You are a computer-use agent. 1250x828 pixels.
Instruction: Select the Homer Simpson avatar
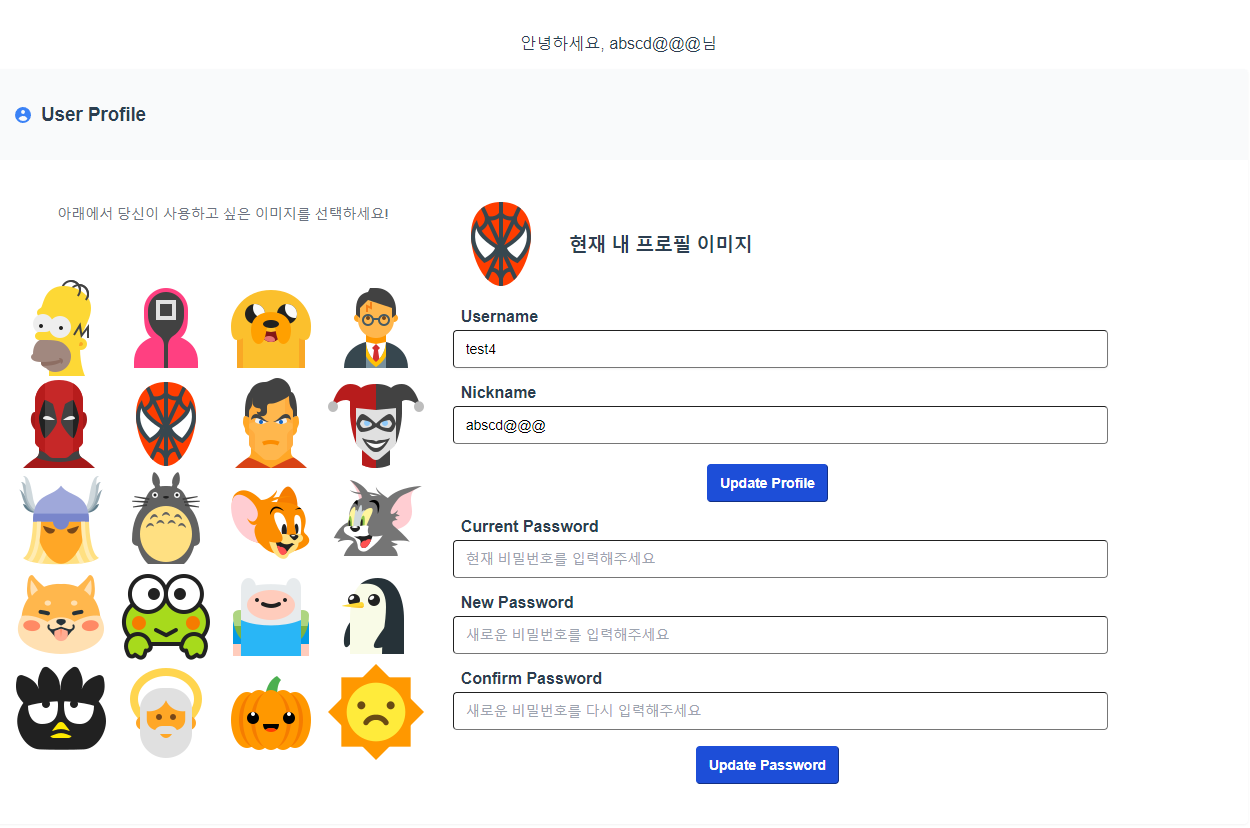tap(61, 328)
